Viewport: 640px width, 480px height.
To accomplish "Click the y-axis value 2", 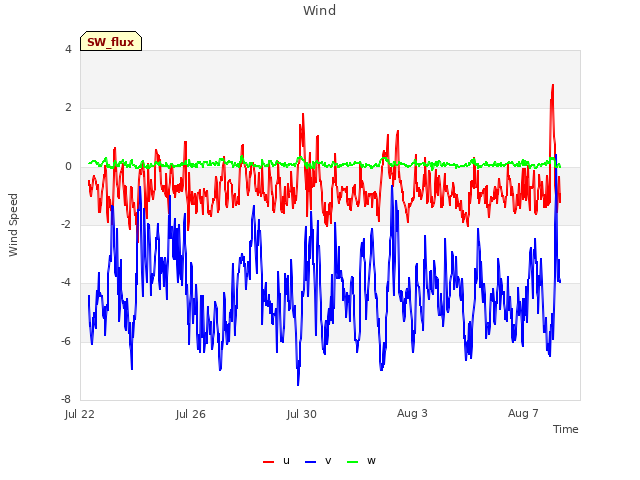I will click(68, 108).
